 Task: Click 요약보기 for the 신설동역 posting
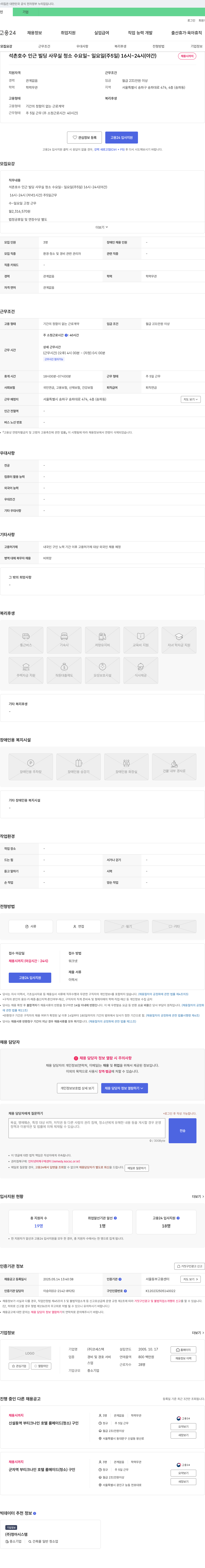coord(184,1427)
